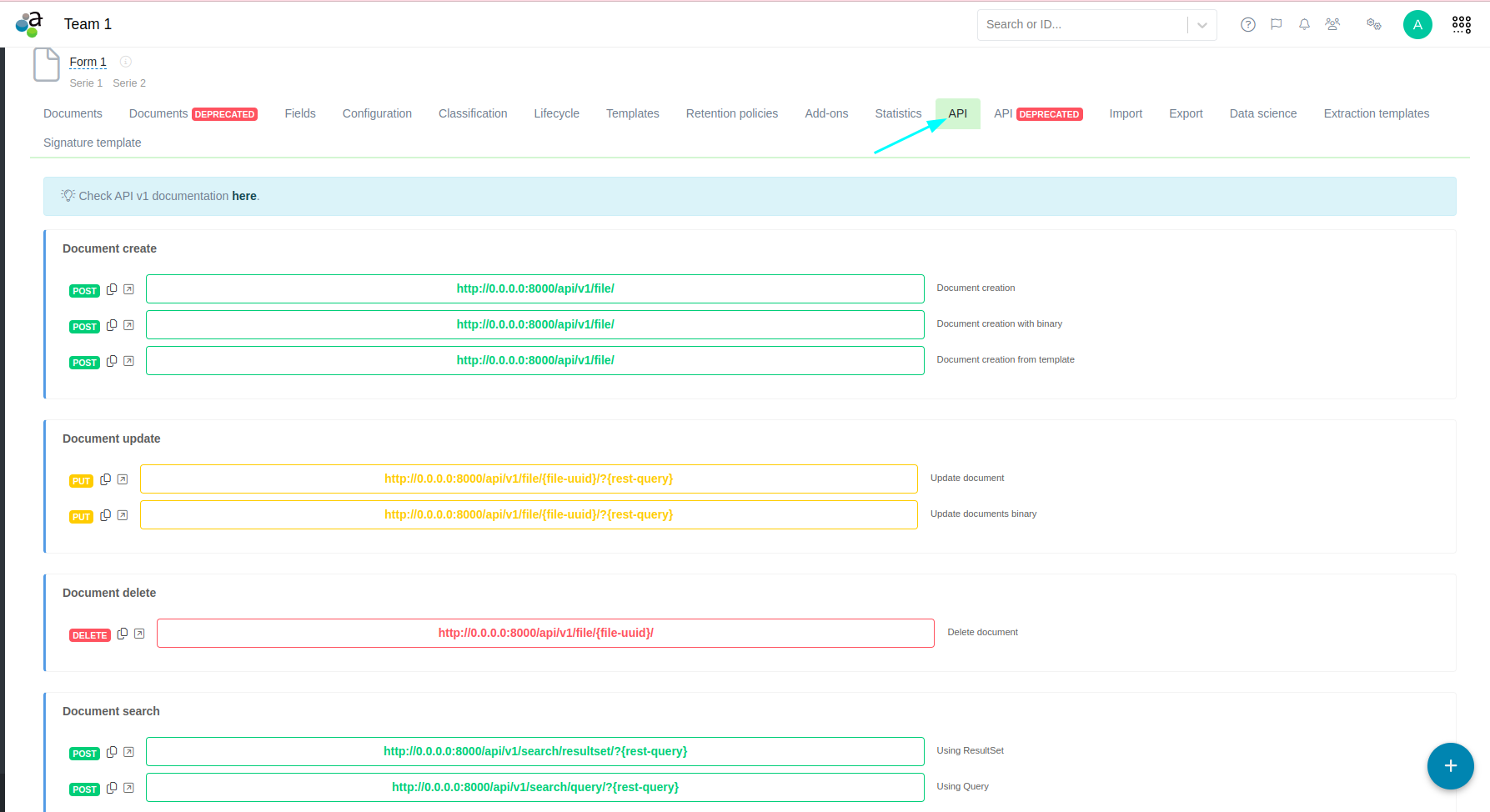1490x812 pixels.
Task: Click the Form 1 title link
Action: tap(88, 63)
